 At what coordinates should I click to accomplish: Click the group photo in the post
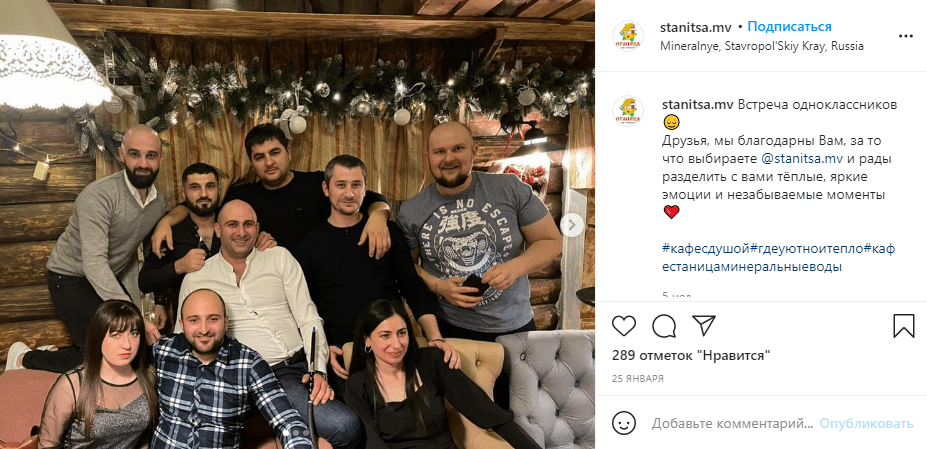[x=297, y=225]
